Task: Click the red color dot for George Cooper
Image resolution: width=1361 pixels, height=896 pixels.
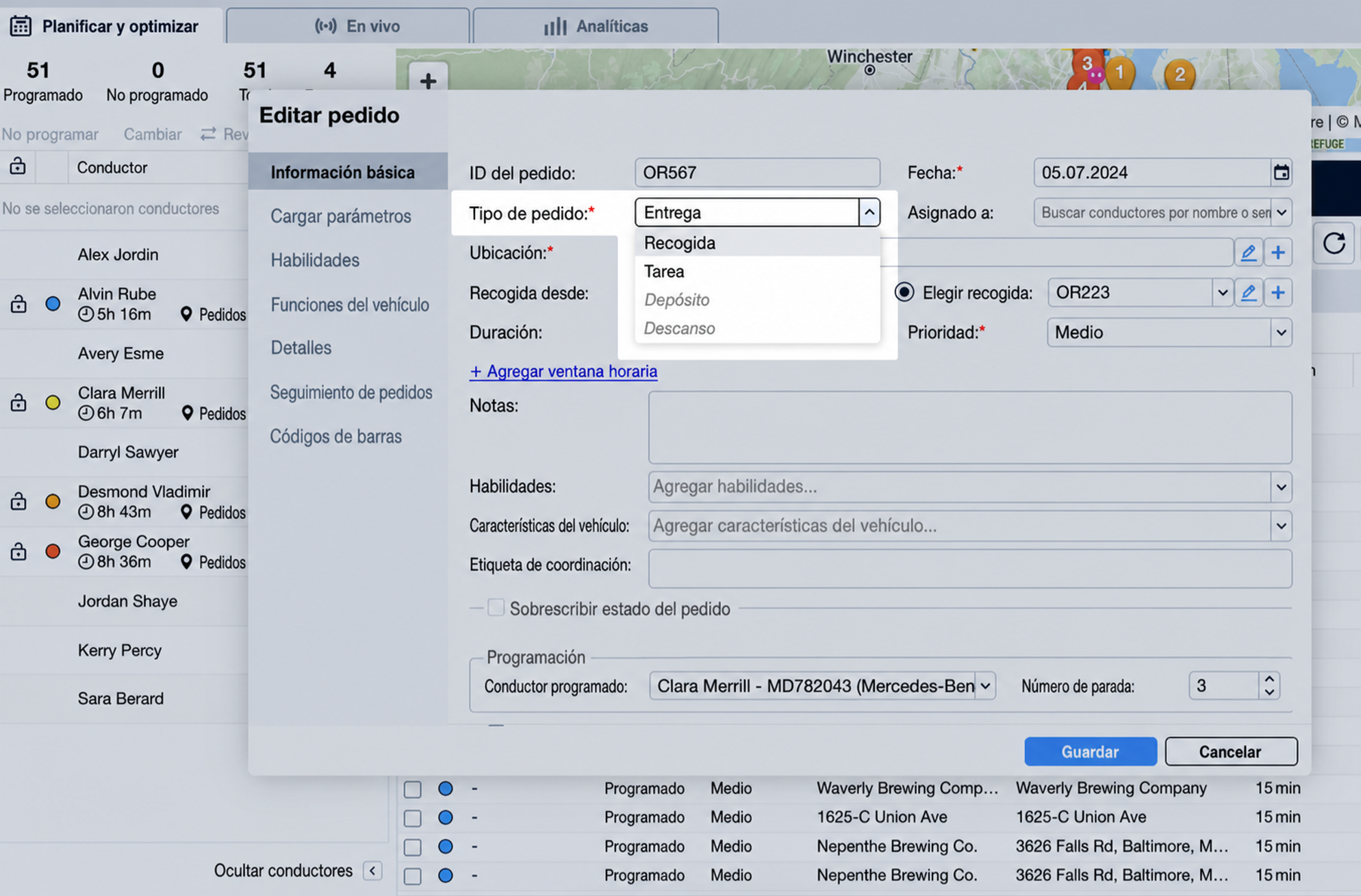Action: point(53,551)
